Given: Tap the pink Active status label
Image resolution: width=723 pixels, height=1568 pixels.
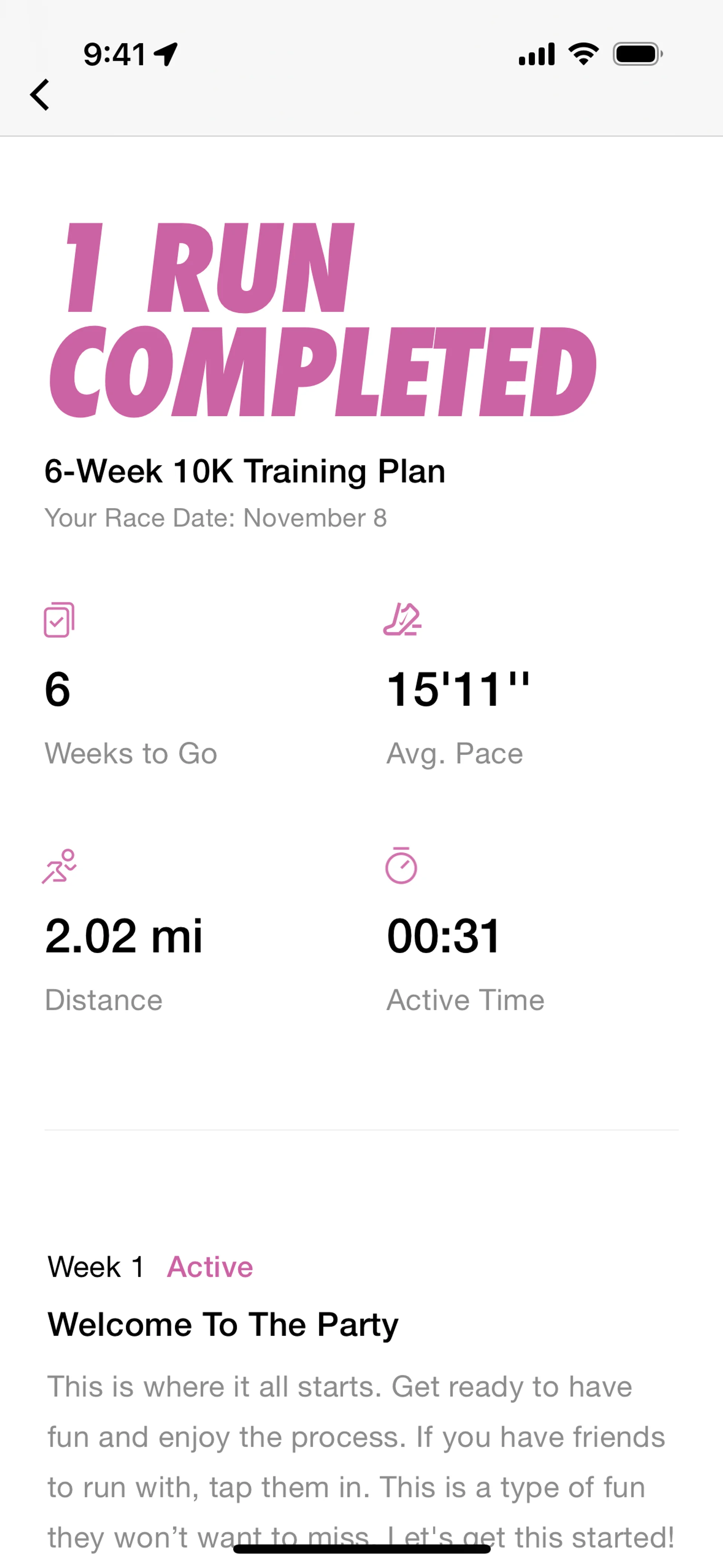Looking at the screenshot, I should click(210, 1267).
